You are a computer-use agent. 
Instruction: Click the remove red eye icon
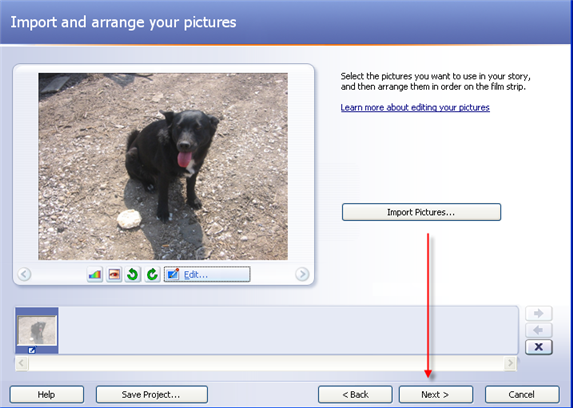114,274
